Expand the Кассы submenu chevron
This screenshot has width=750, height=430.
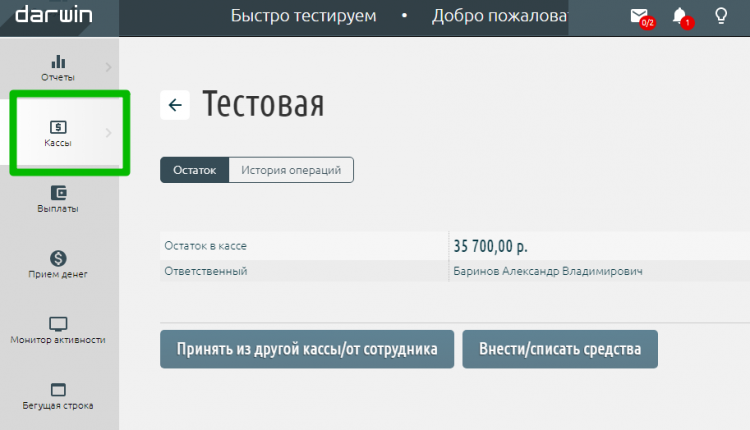coord(108,133)
